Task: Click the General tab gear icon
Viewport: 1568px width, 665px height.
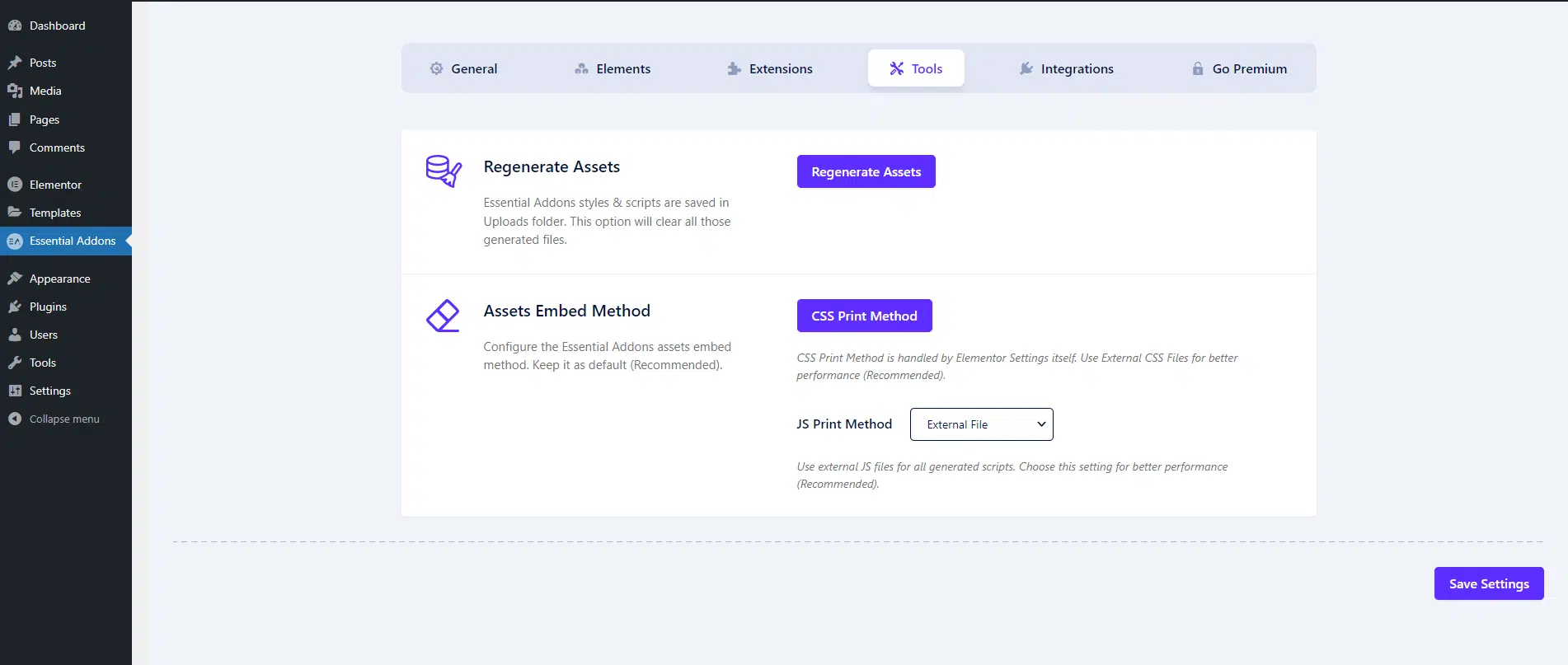Action: click(x=436, y=68)
